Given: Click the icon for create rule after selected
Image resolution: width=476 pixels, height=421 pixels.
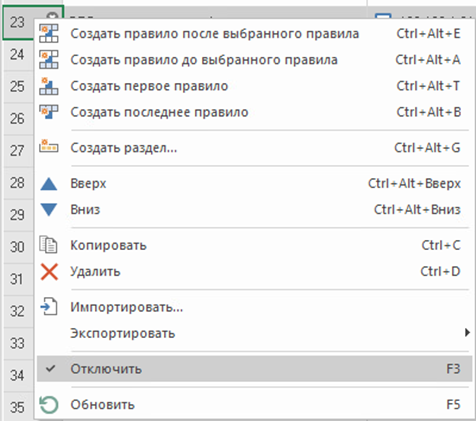Looking at the screenshot, I should 49,33.
